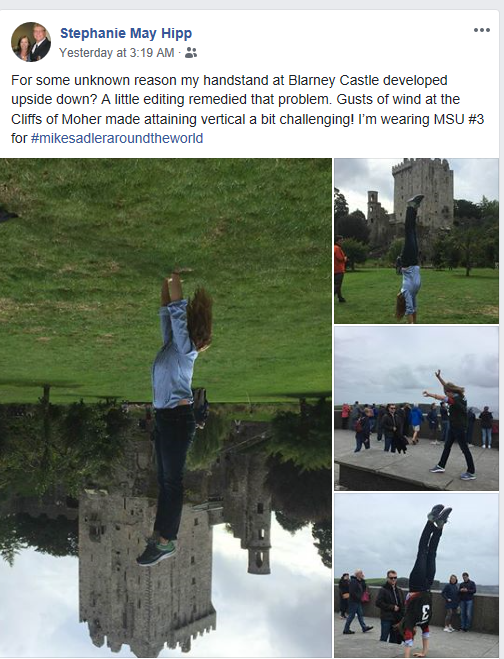
Task: Click the castle tower in the large photo
Action: pos(147,572)
